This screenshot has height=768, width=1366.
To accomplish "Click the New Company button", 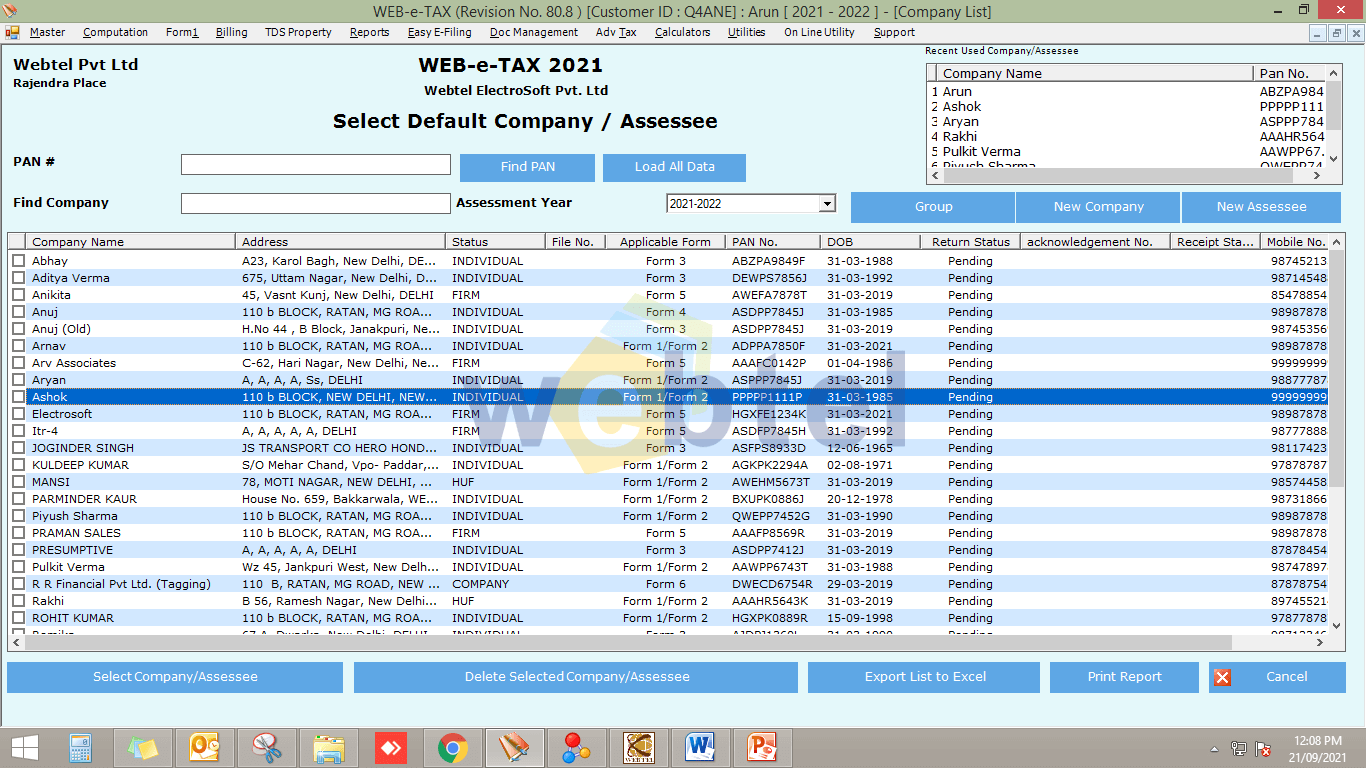I will 1098,207.
